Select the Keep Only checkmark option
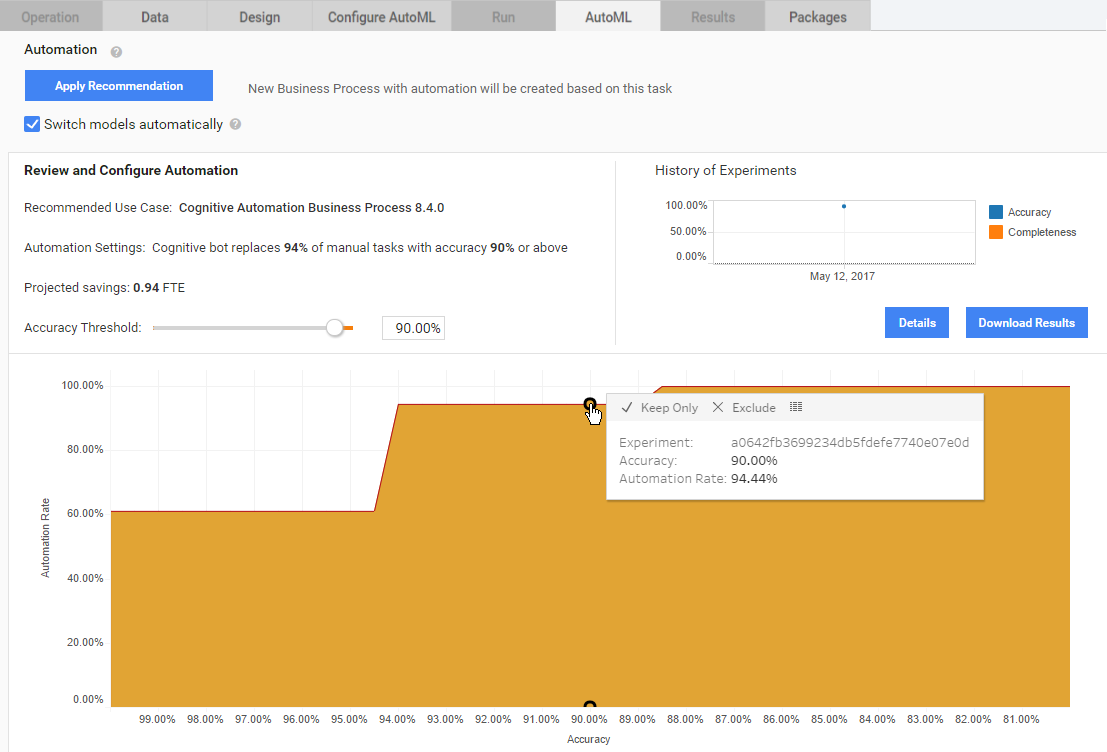This screenshot has height=752, width=1107. [659, 407]
